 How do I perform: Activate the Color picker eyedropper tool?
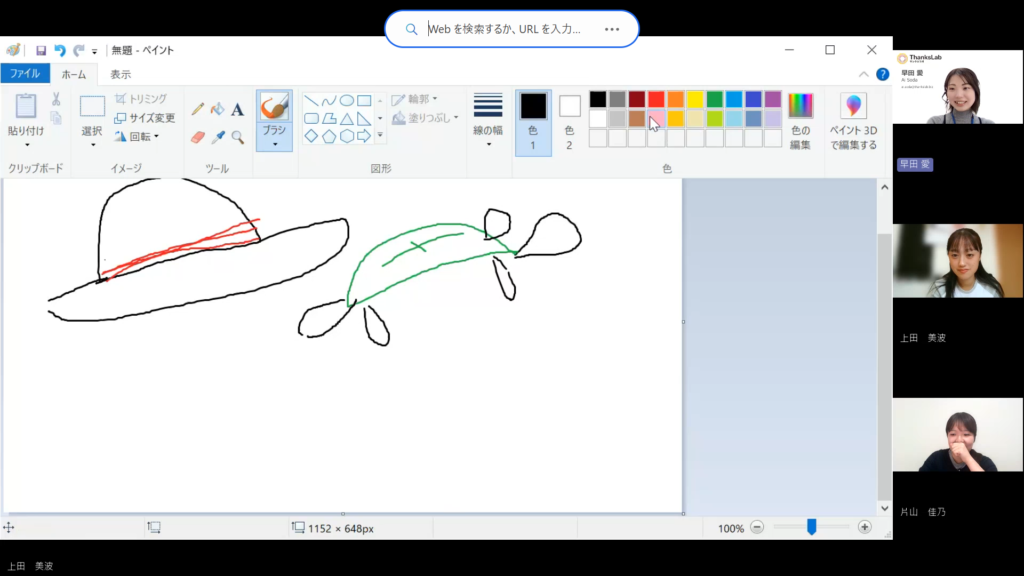(217, 137)
